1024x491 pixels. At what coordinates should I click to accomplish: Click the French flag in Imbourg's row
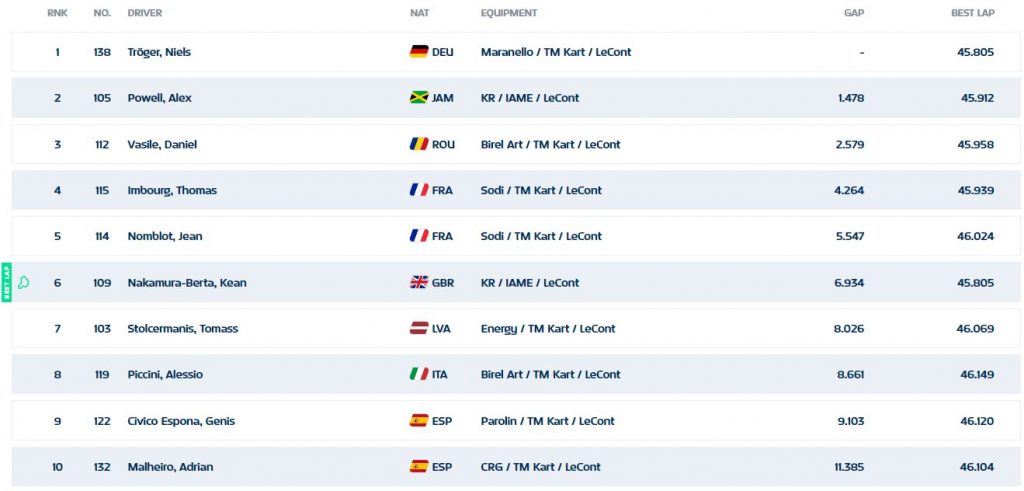[419, 190]
